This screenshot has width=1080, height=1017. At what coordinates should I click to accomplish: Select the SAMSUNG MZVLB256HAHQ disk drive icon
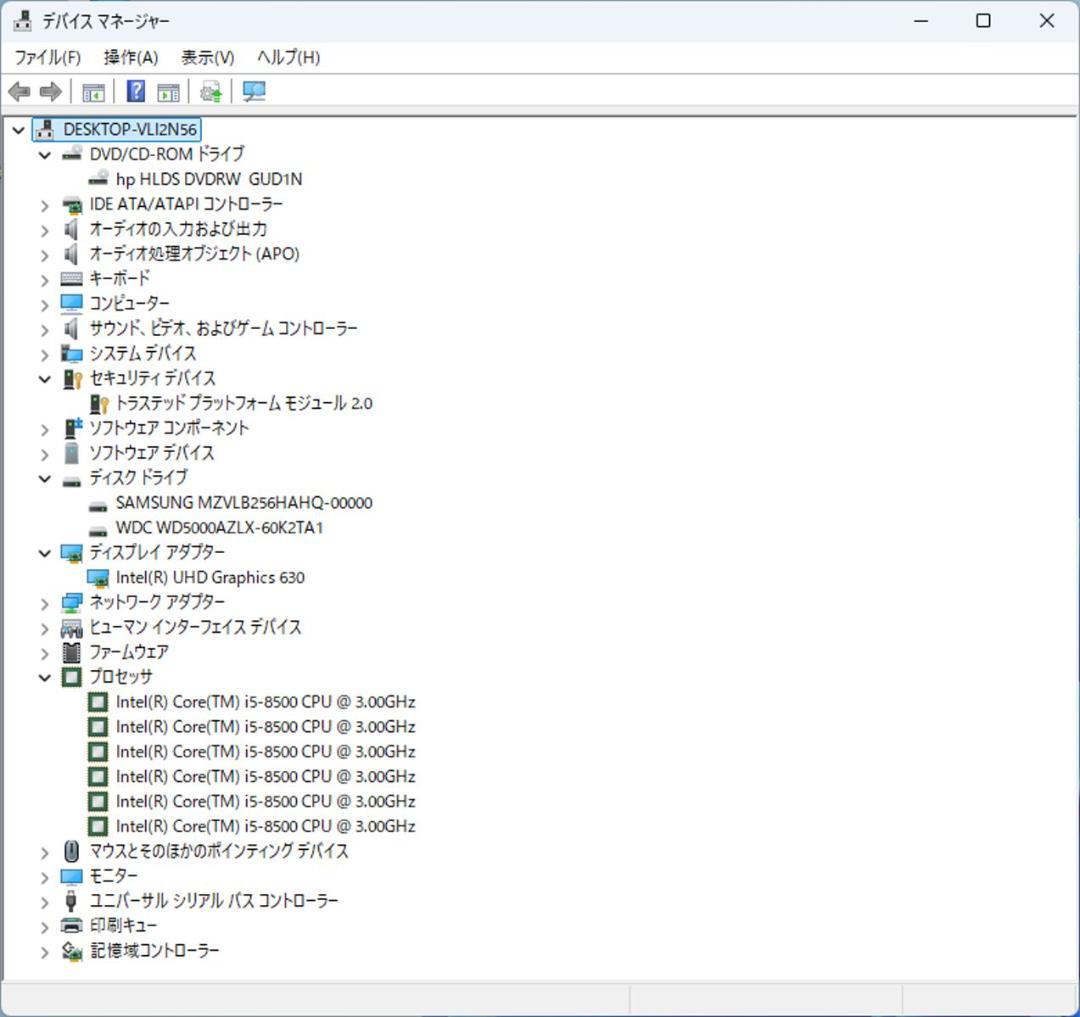point(99,502)
